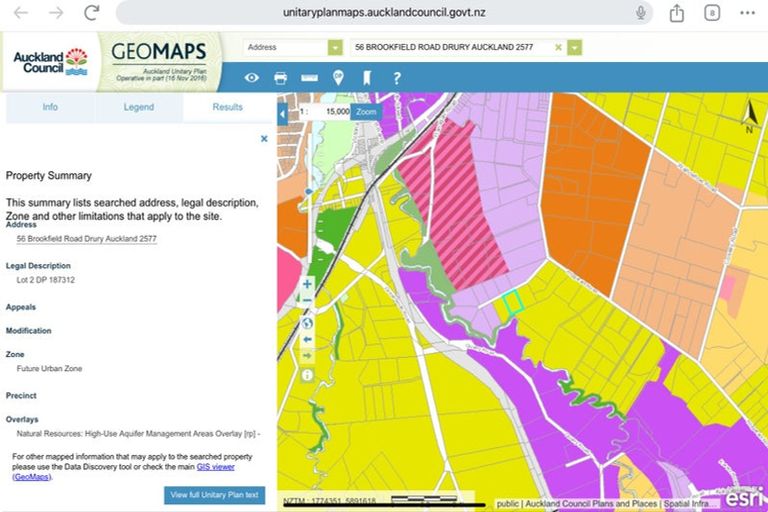Zoom out with the minus button
768x512 pixels.
coord(307,301)
